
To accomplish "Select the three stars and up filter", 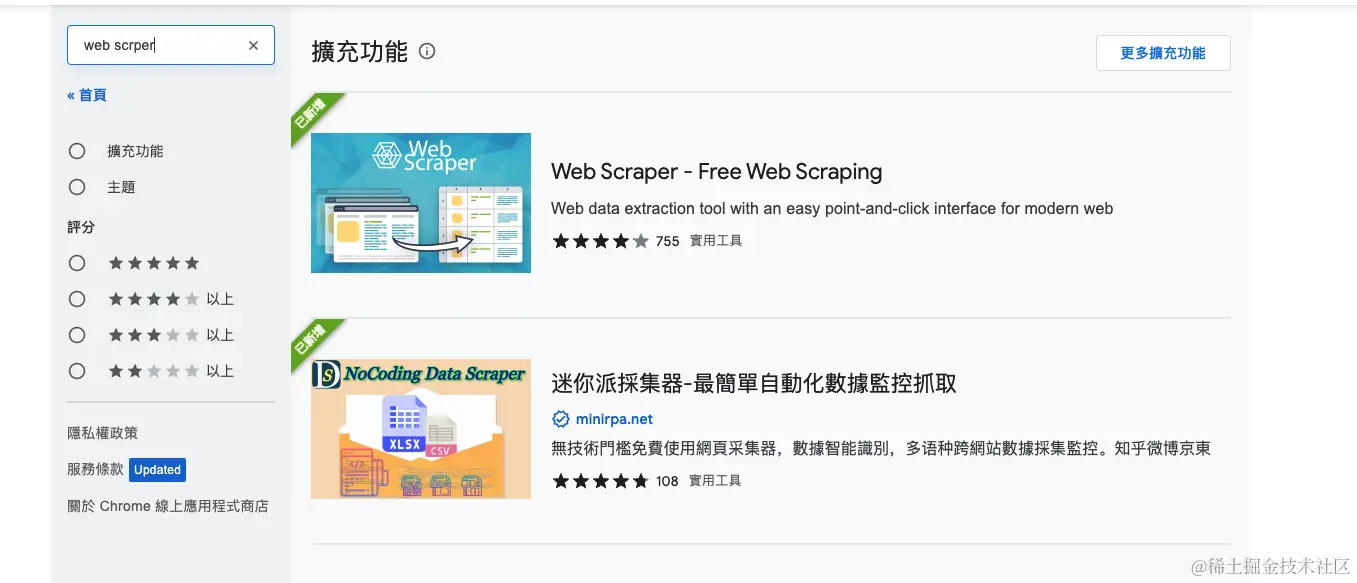I will pos(77,335).
